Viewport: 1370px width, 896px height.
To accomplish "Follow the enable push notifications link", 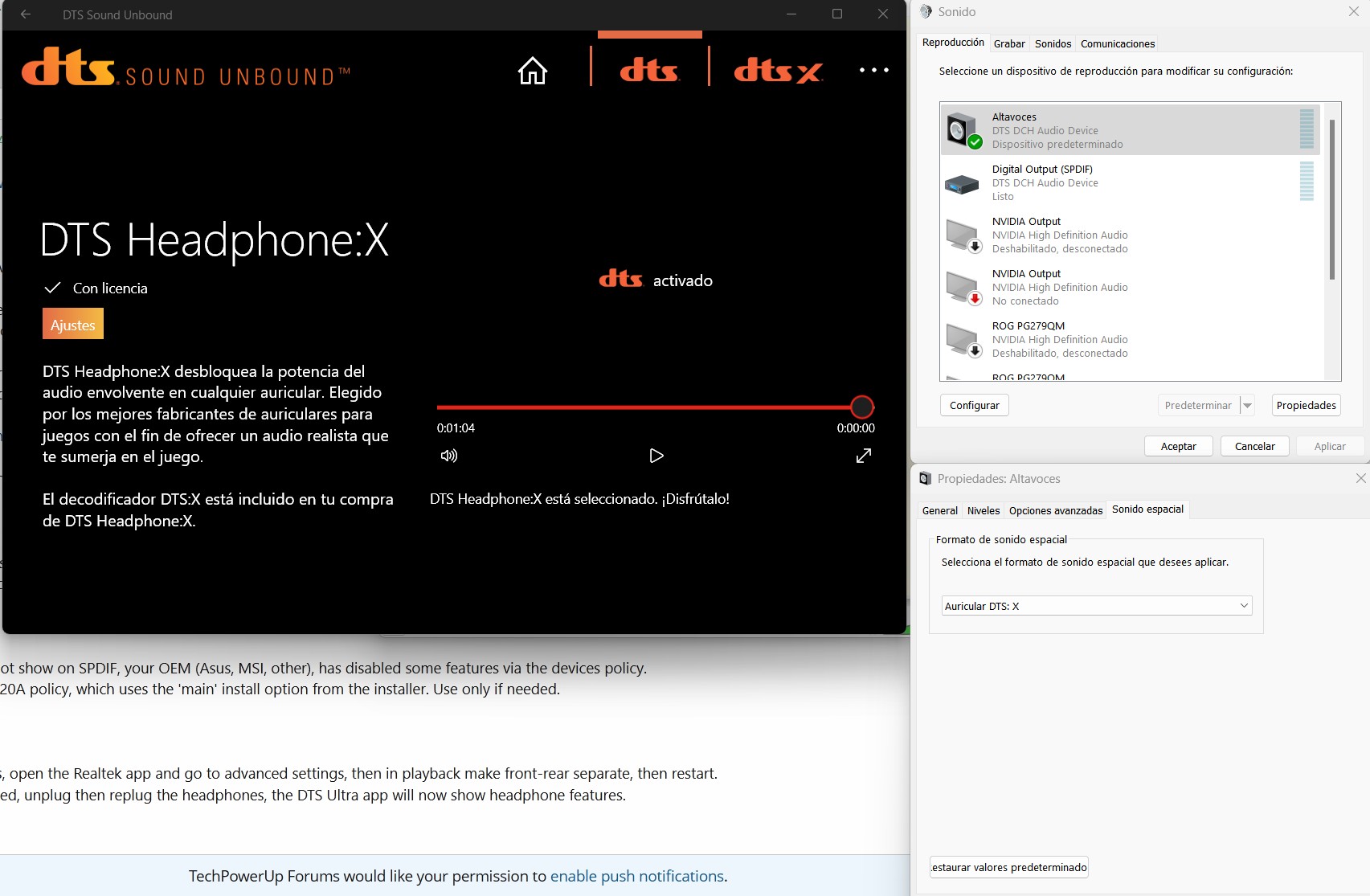I will [x=636, y=876].
